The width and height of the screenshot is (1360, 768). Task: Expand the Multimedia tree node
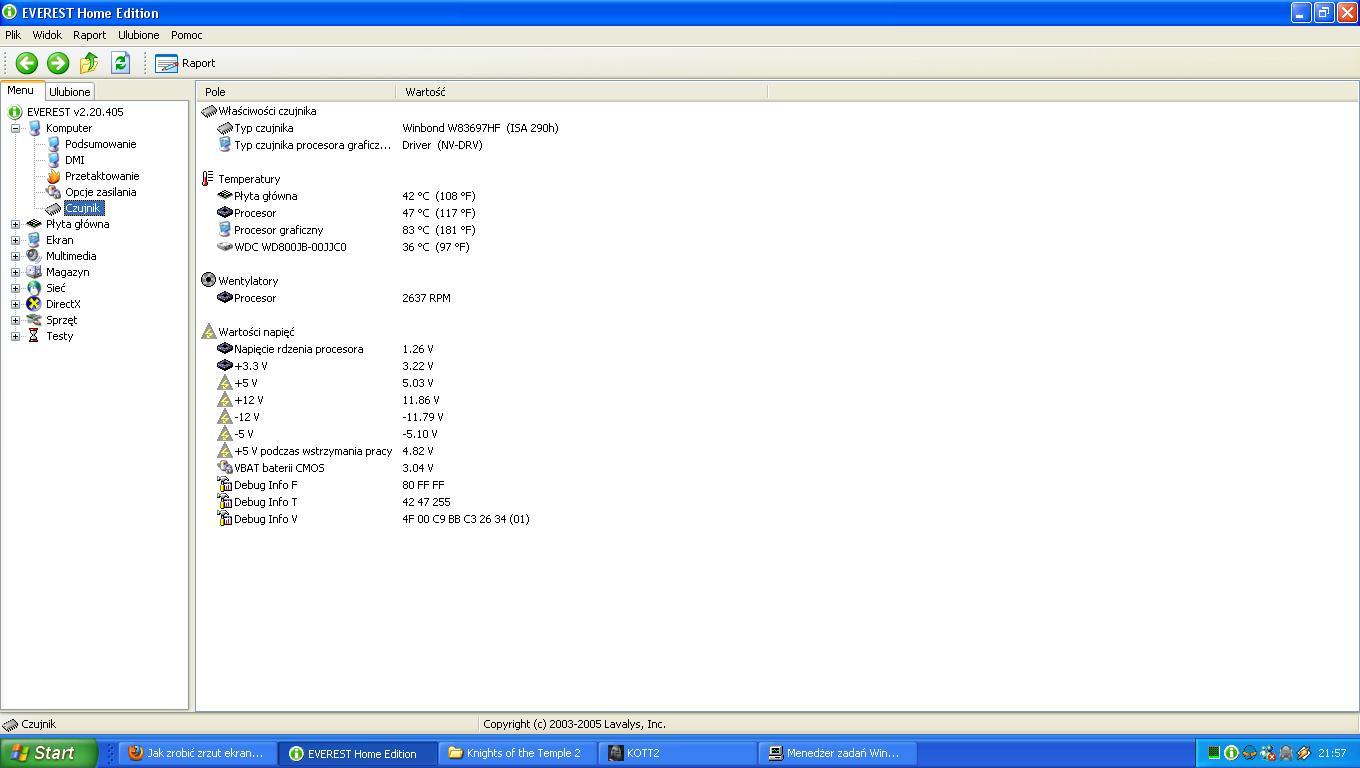click(x=15, y=256)
